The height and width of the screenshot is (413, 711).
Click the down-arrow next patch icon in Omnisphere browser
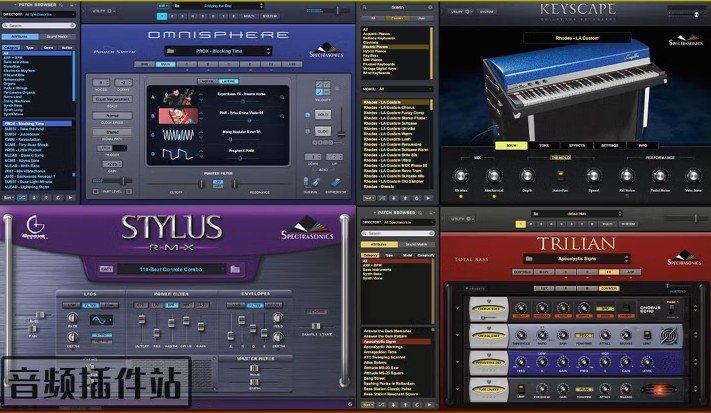pos(34,198)
